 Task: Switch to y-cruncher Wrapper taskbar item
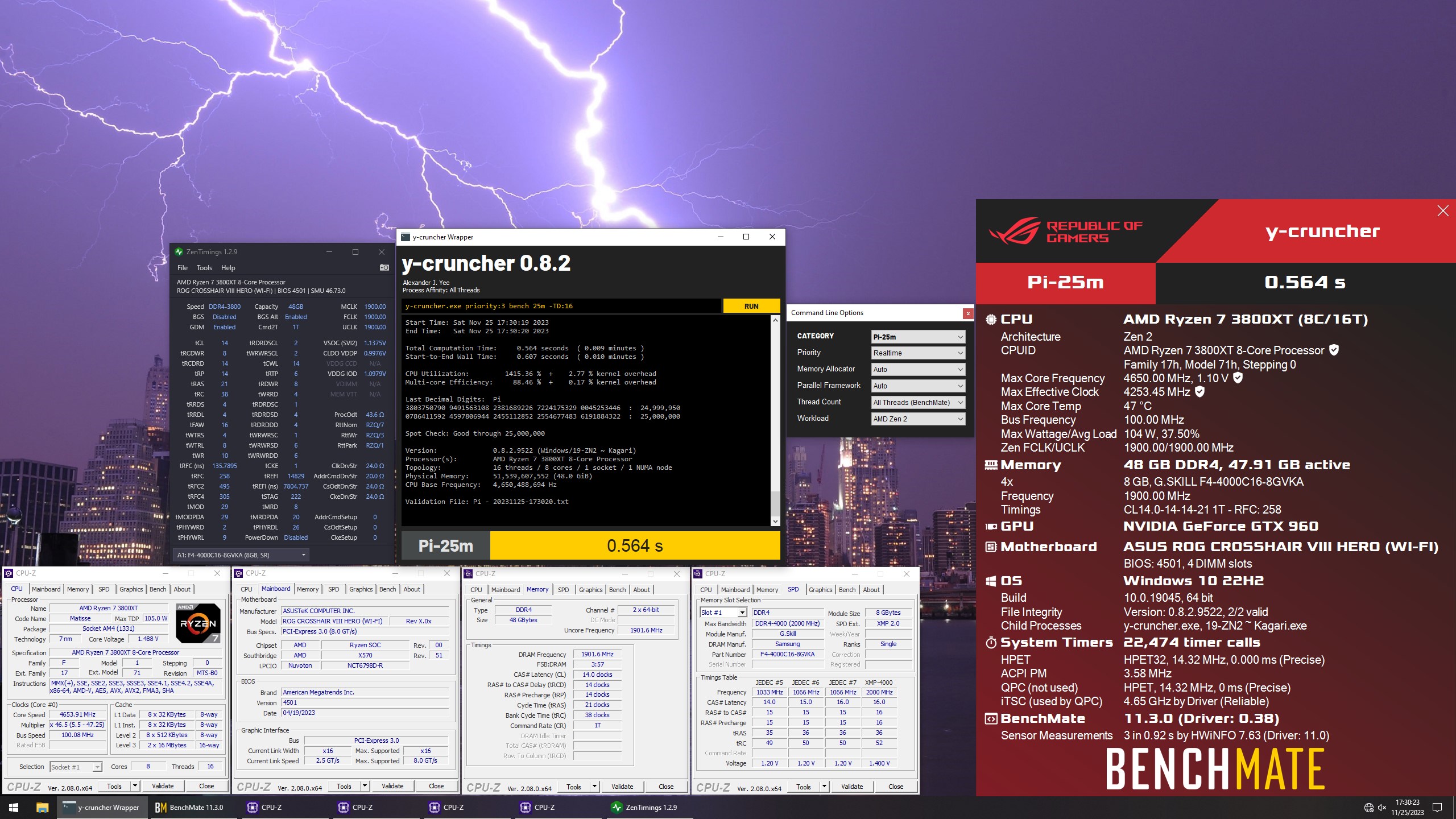[102, 807]
